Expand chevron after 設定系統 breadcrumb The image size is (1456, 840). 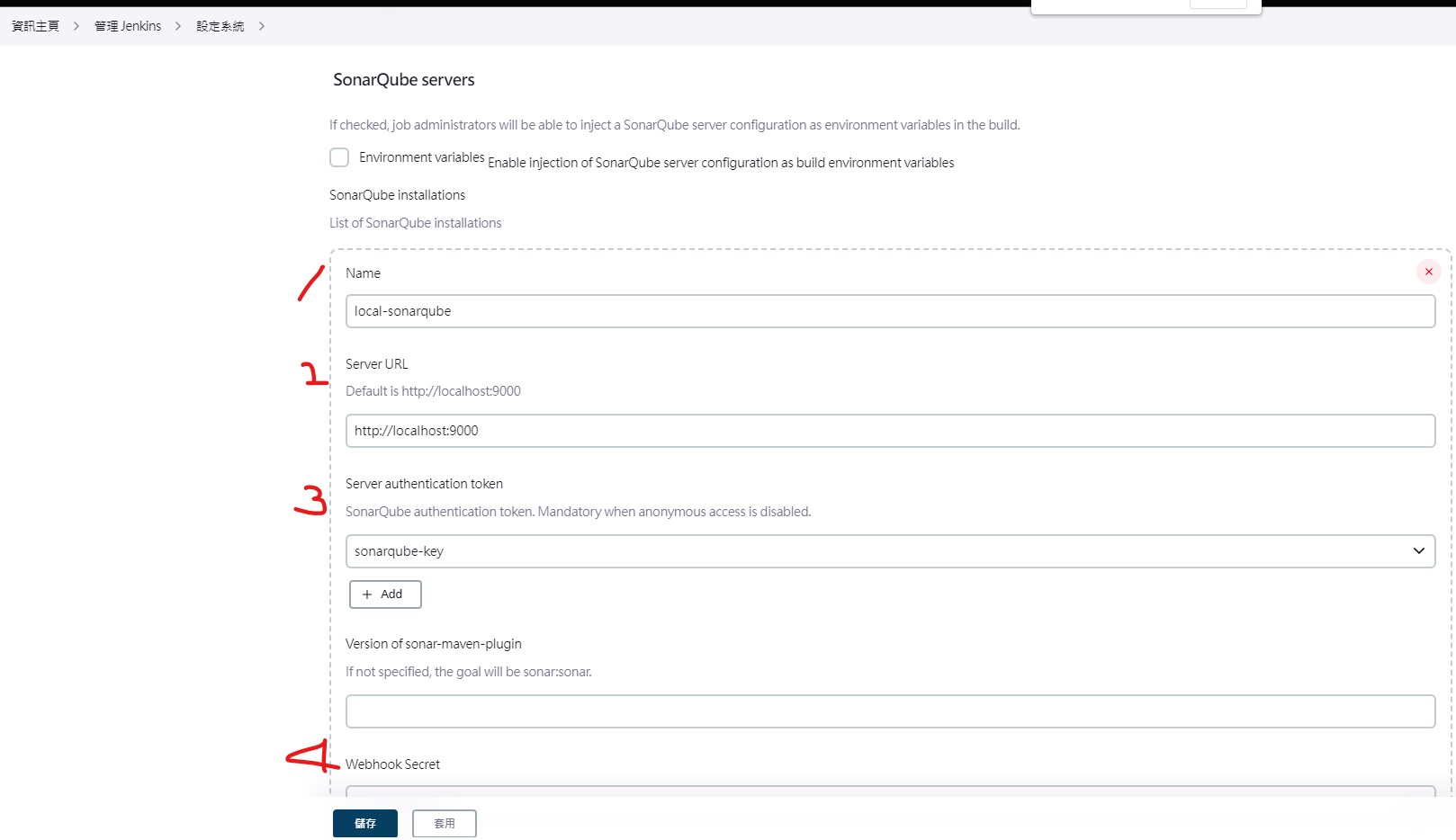tap(262, 26)
